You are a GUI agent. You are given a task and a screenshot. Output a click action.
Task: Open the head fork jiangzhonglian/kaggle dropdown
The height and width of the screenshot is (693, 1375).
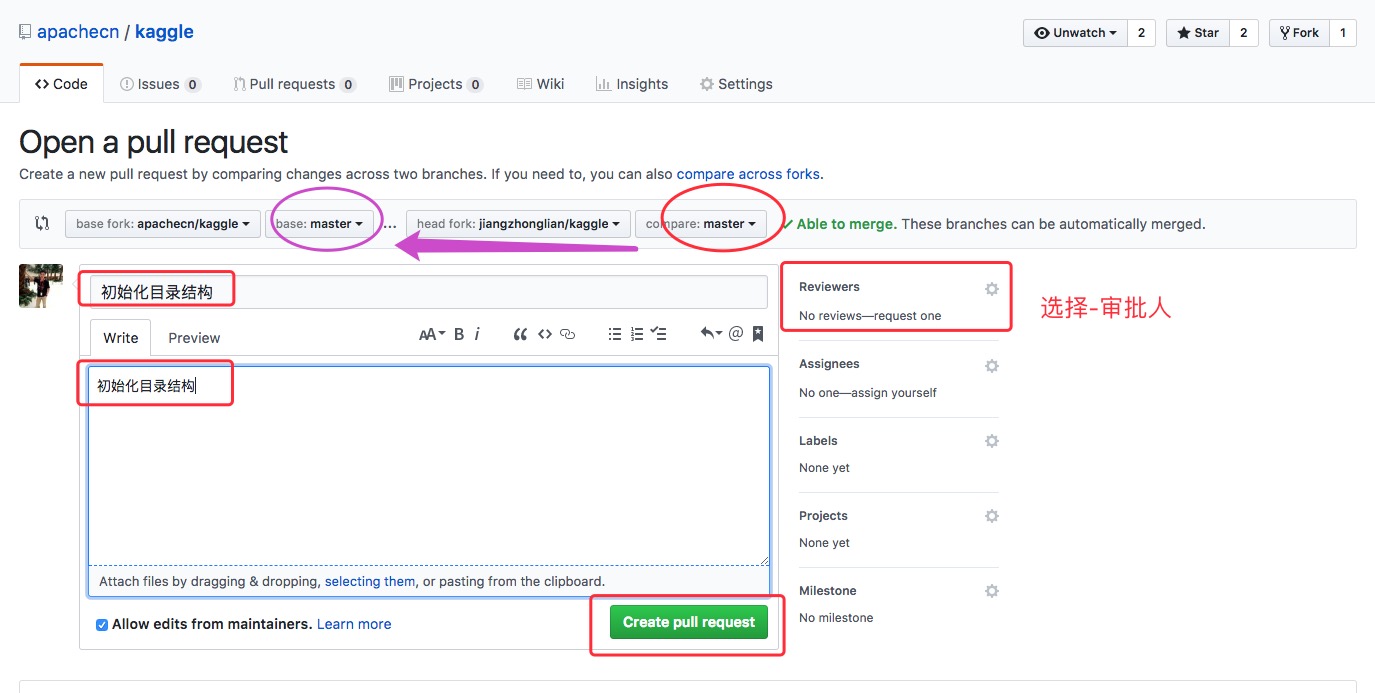[518, 224]
